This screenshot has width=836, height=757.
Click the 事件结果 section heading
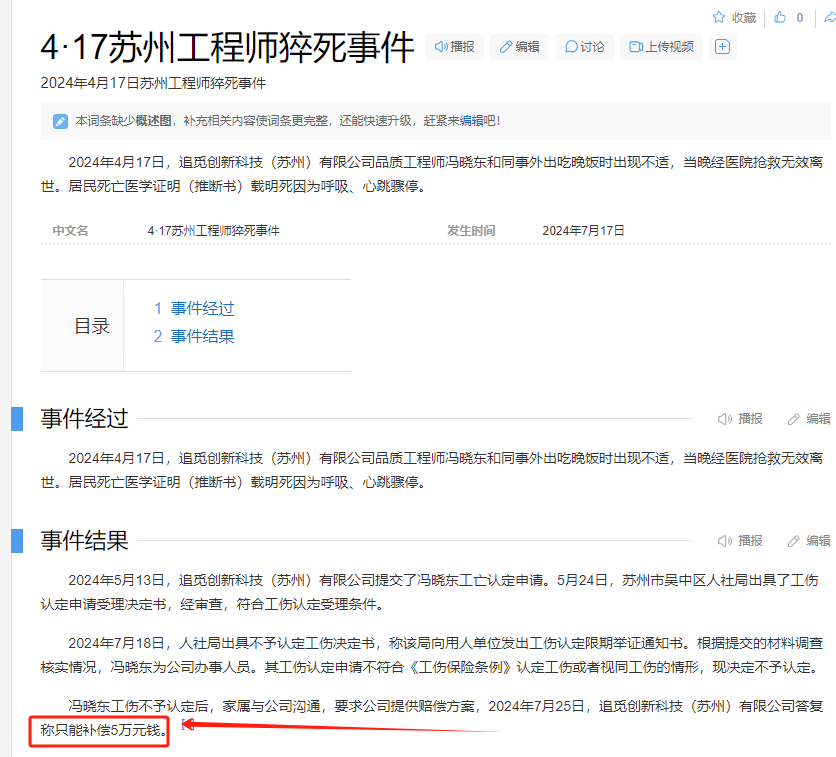pos(84,541)
